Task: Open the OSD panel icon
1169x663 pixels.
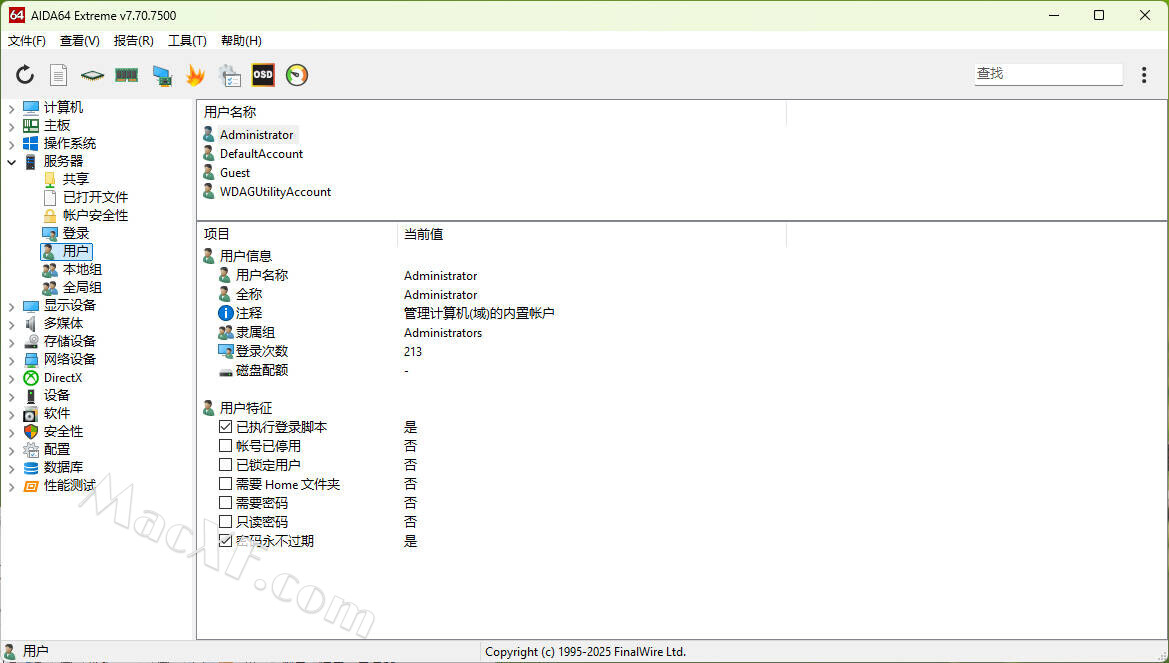Action: tap(262, 75)
